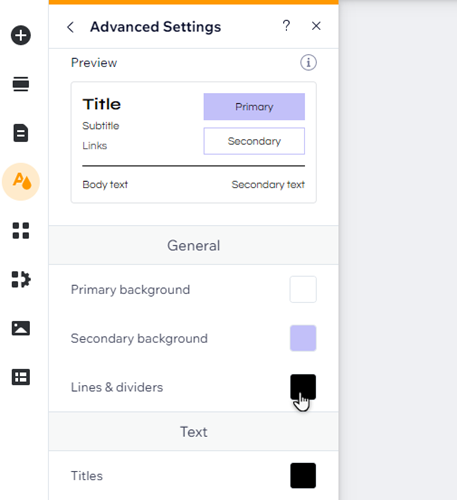Open the Titles color swatch

tap(303, 476)
